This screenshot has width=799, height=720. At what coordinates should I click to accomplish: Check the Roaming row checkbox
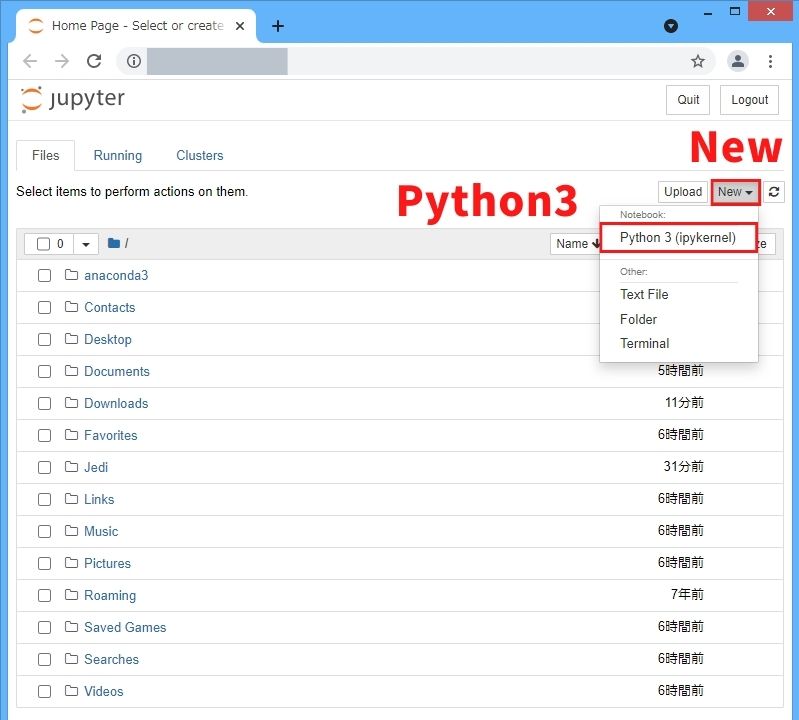[x=44, y=596]
